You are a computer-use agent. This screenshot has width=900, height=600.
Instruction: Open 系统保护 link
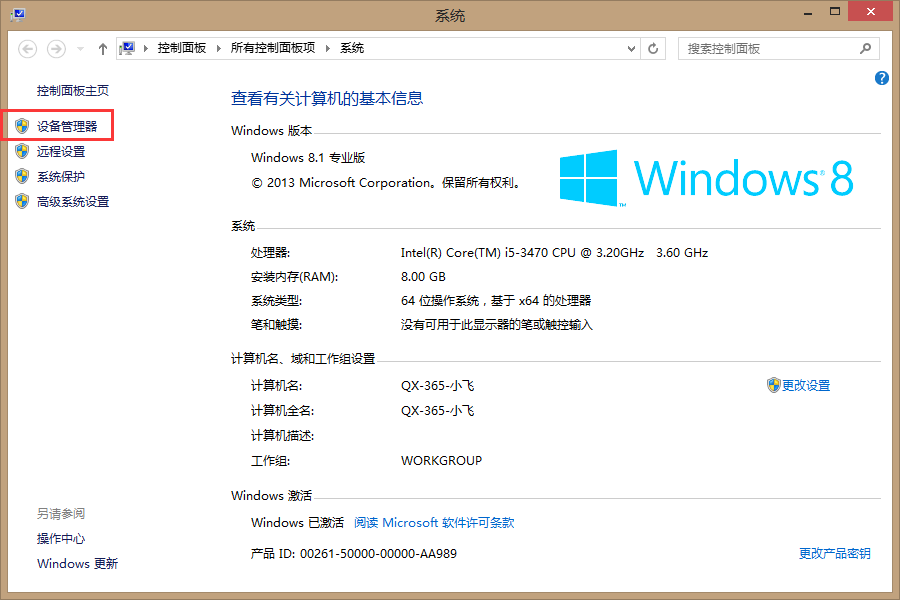(61, 177)
